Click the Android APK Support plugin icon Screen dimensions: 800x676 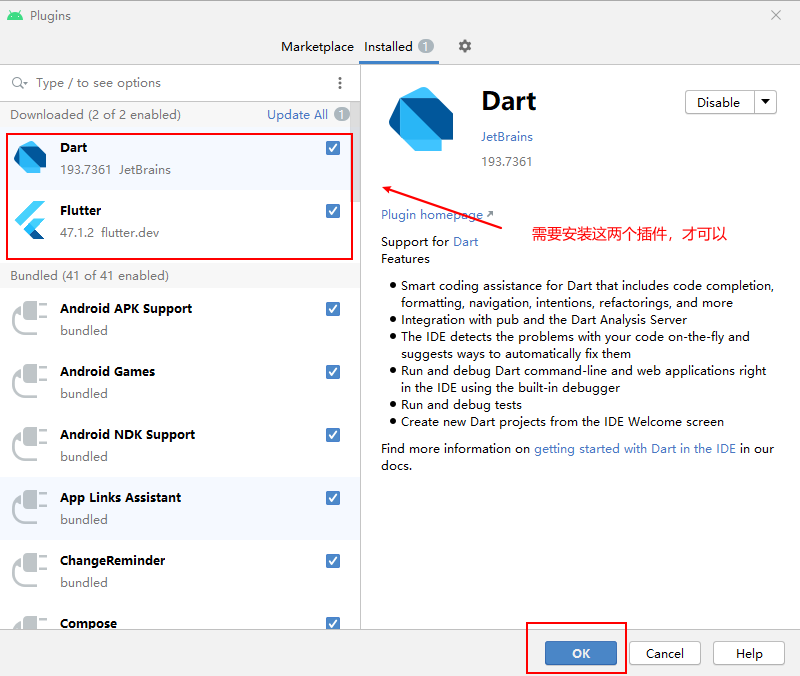pos(30,318)
